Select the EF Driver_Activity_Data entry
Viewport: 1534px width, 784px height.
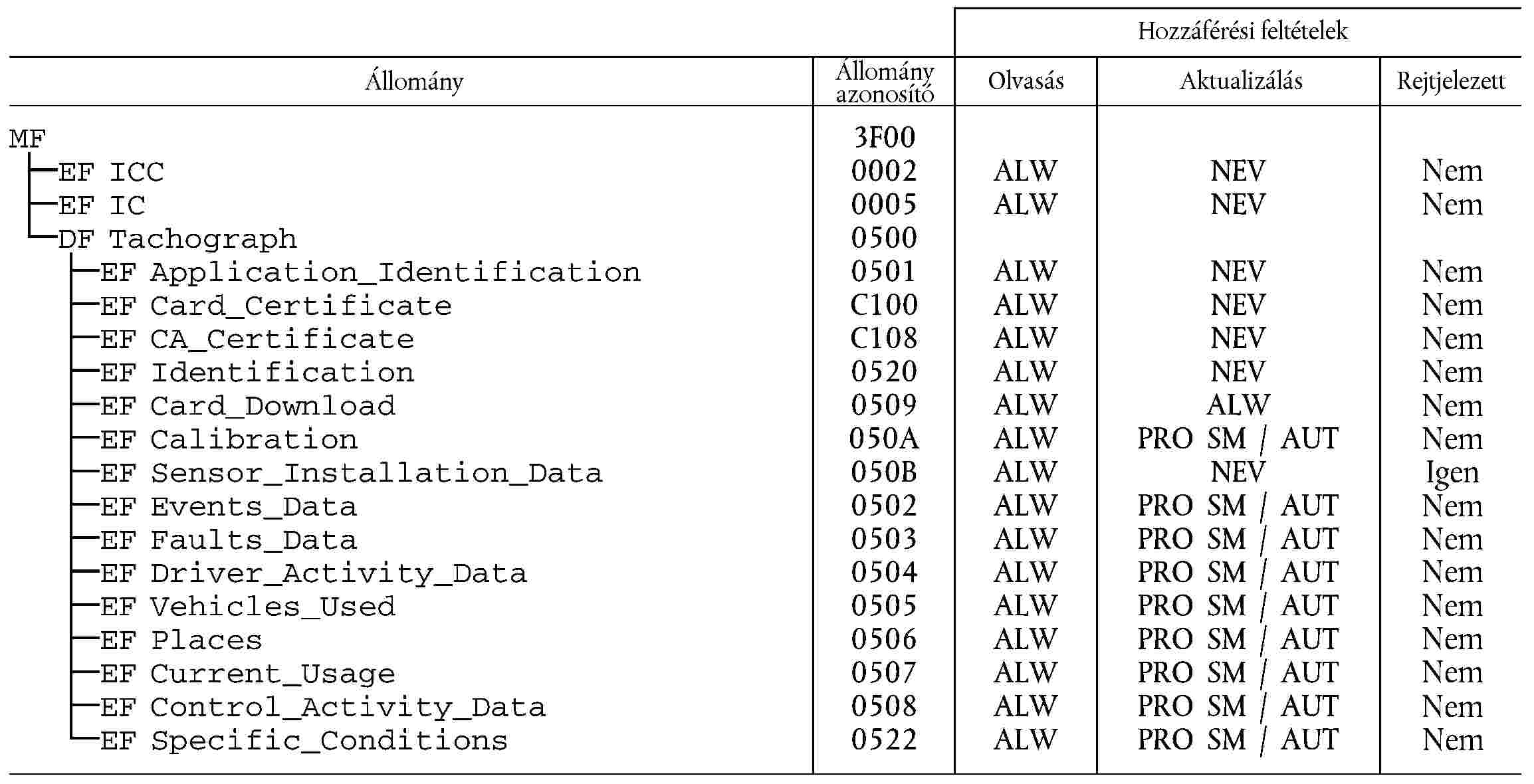pyautogui.click(x=313, y=573)
